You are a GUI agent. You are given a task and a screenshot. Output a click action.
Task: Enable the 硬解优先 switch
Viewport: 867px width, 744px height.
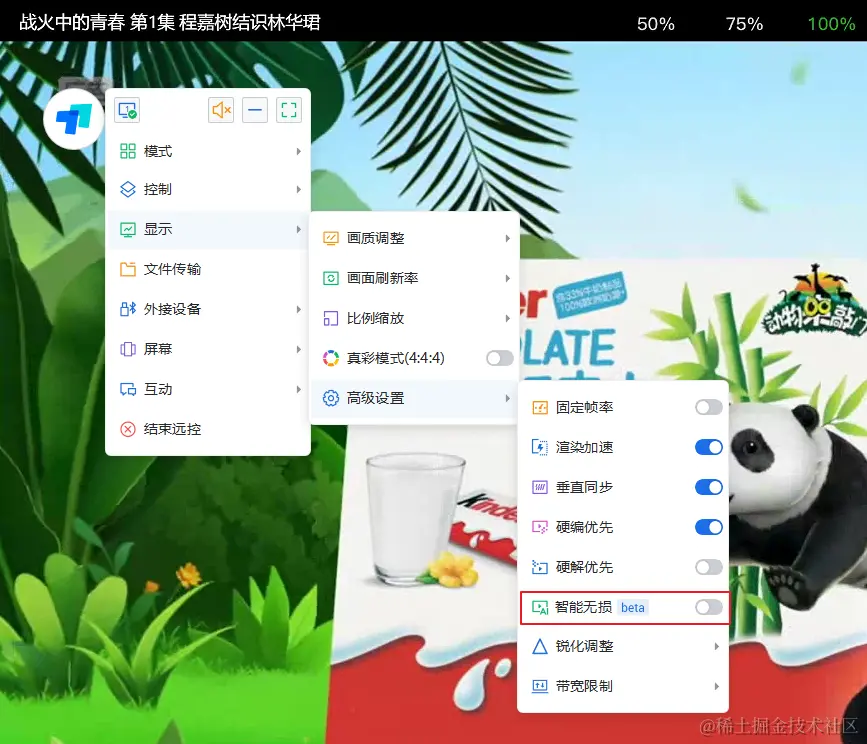tap(709, 567)
